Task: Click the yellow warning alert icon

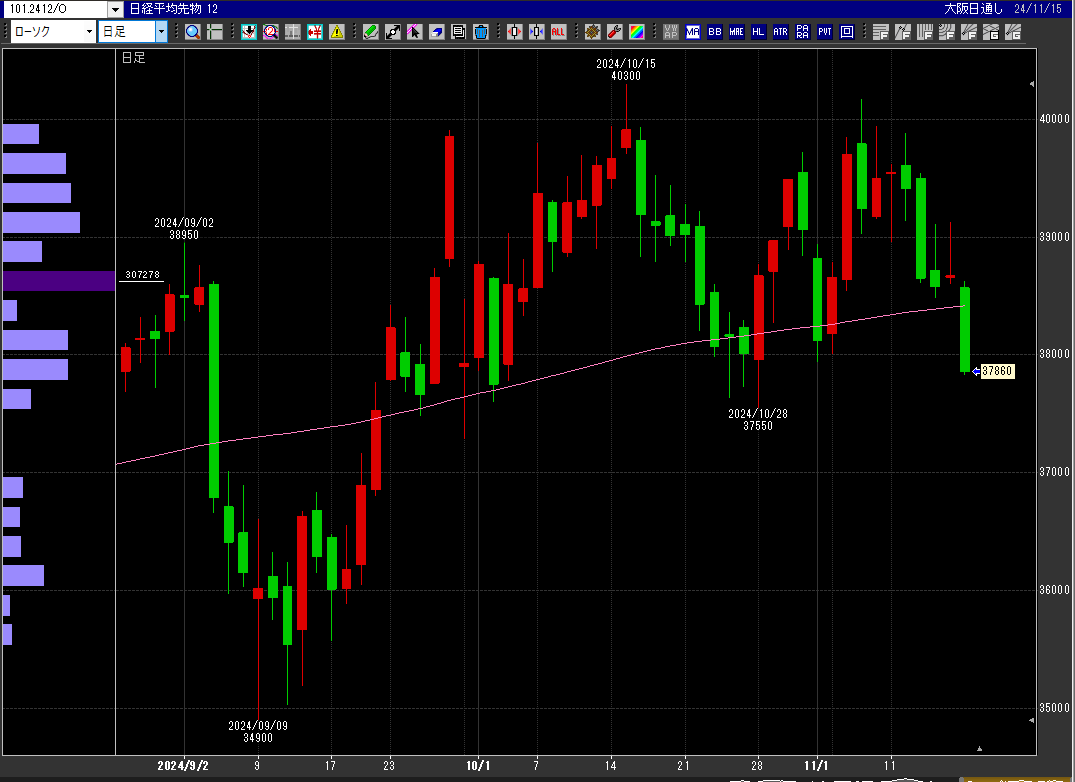Action: pyautogui.click(x=337, y=32)
